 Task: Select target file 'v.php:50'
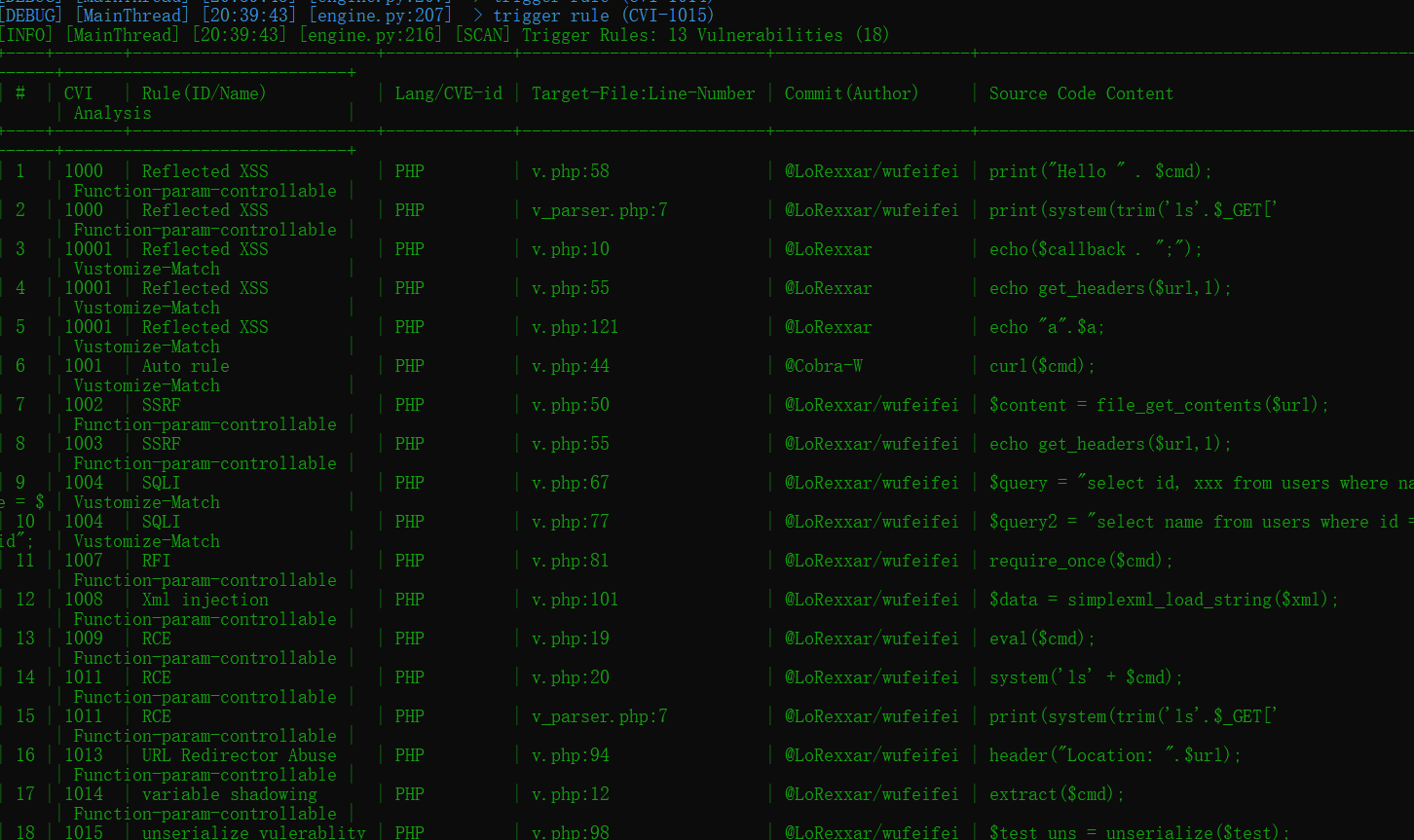[571, 405]
